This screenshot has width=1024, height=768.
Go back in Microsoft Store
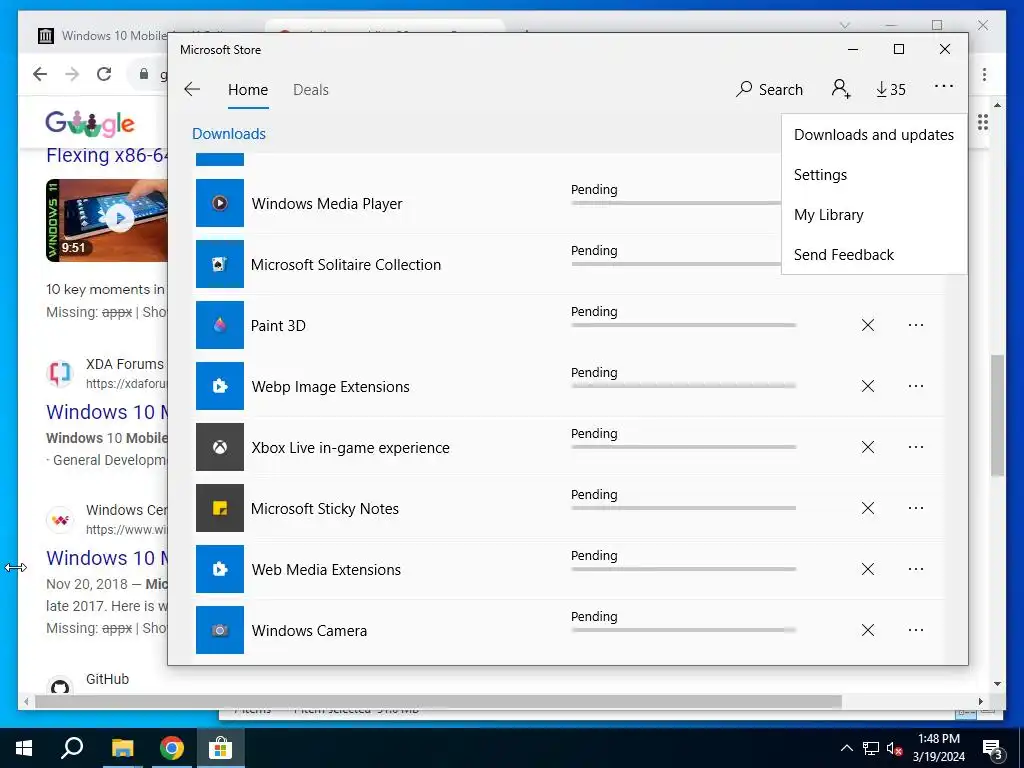(x=192, y=89)
